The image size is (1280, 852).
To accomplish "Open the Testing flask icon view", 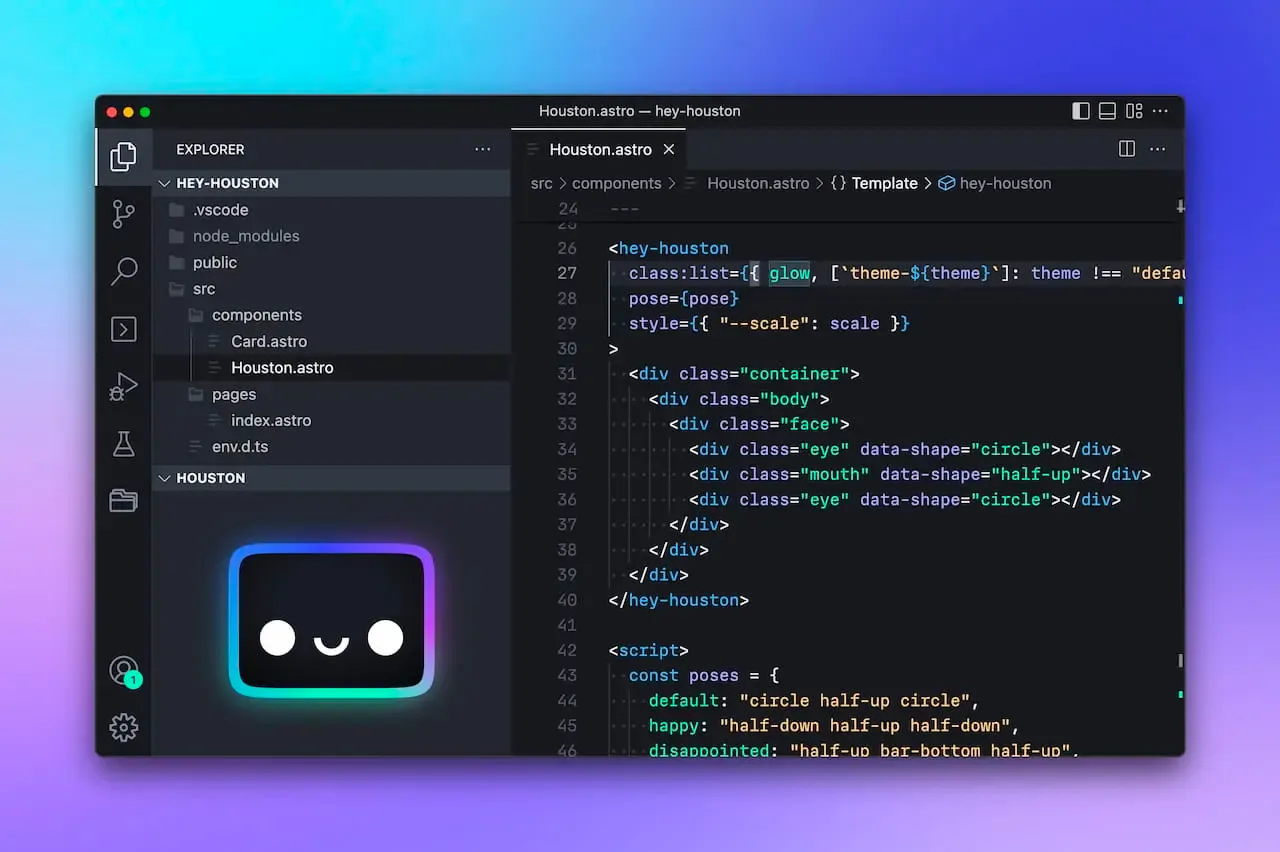I will (x=123, y=444).
